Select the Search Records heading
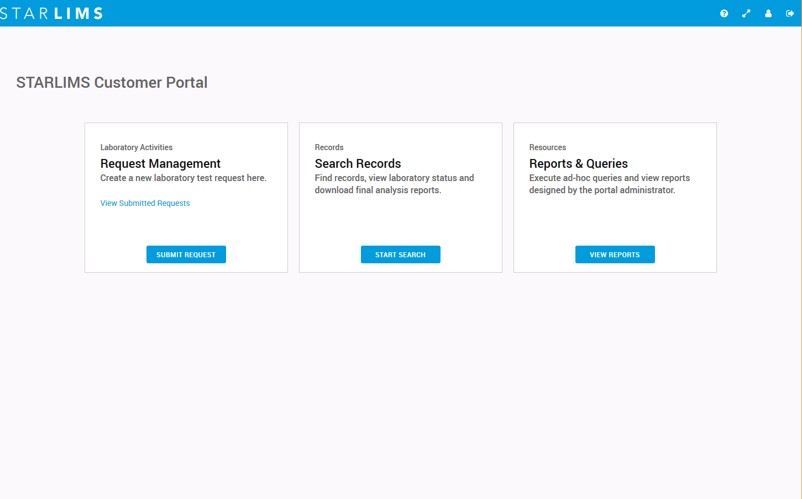802x499 pixels. point(358,164)
